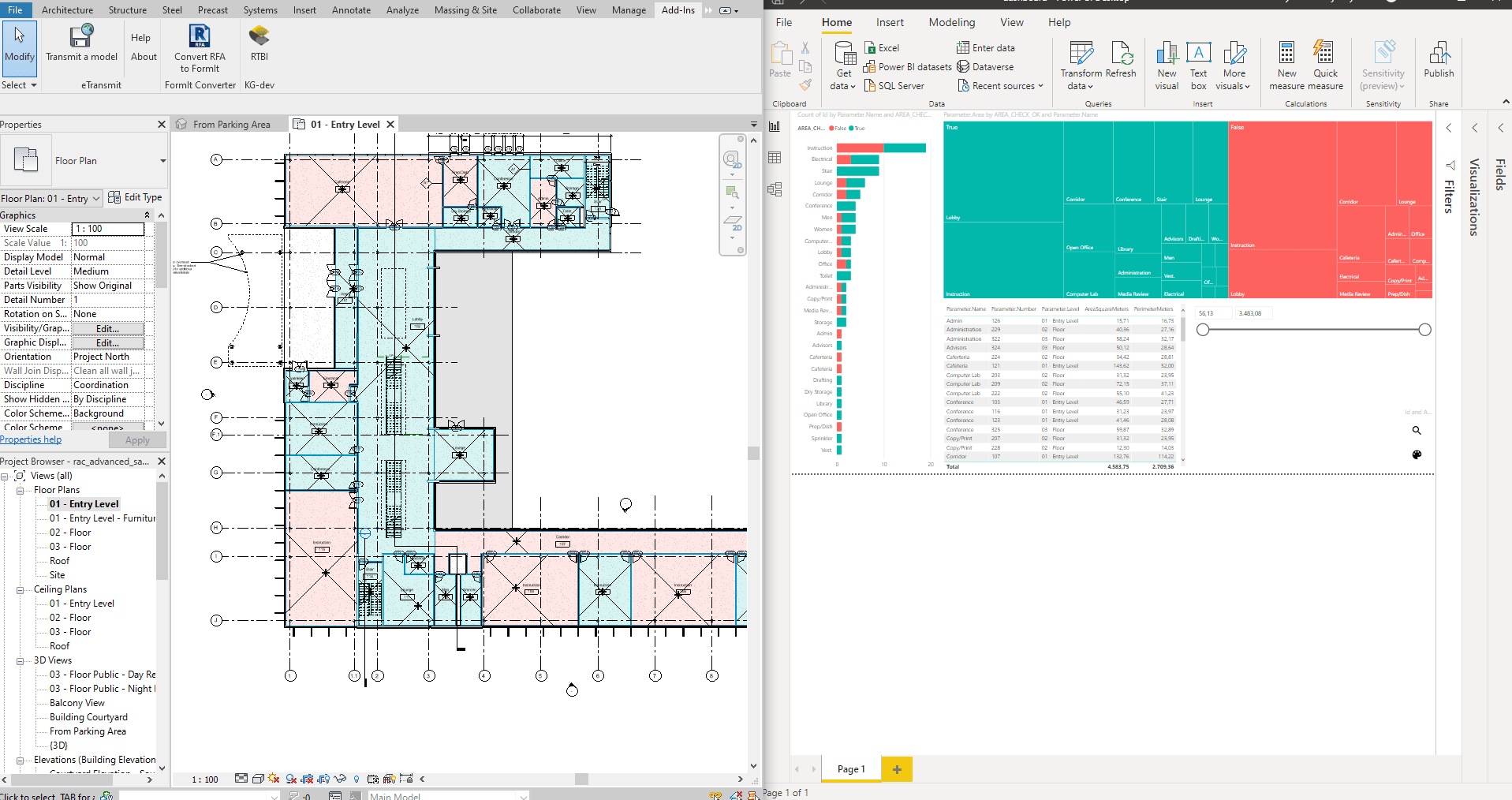The image size is (1512, 800).
Task: Toggle Temporary Hide/Isolate glasses icon
Action: pyautogui.click(x=339, y=779)
